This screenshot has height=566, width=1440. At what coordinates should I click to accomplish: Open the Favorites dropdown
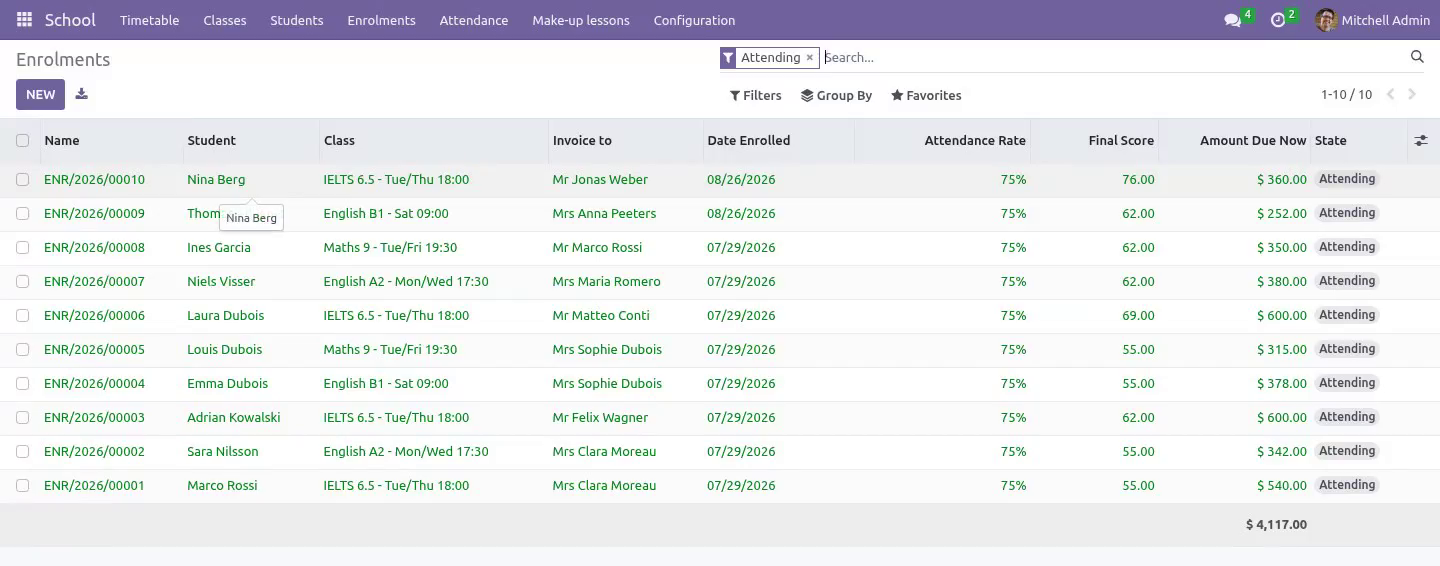pos(926,96)
